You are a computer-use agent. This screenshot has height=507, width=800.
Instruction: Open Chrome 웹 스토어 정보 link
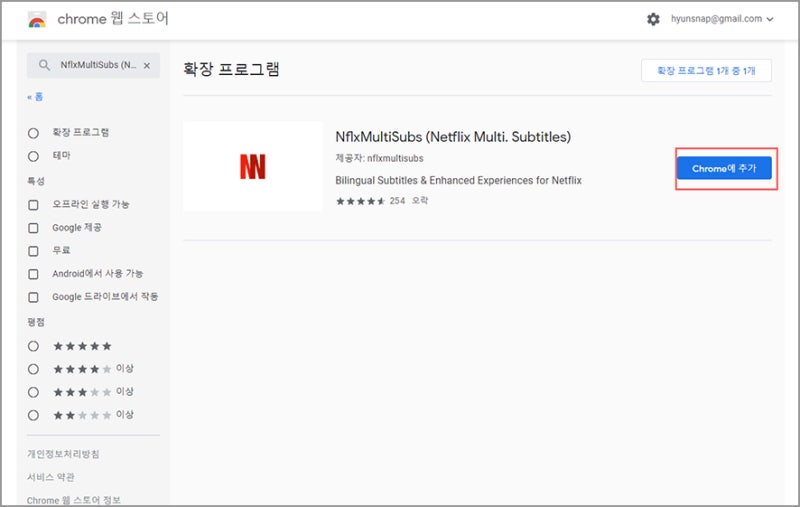coord(74,500)
